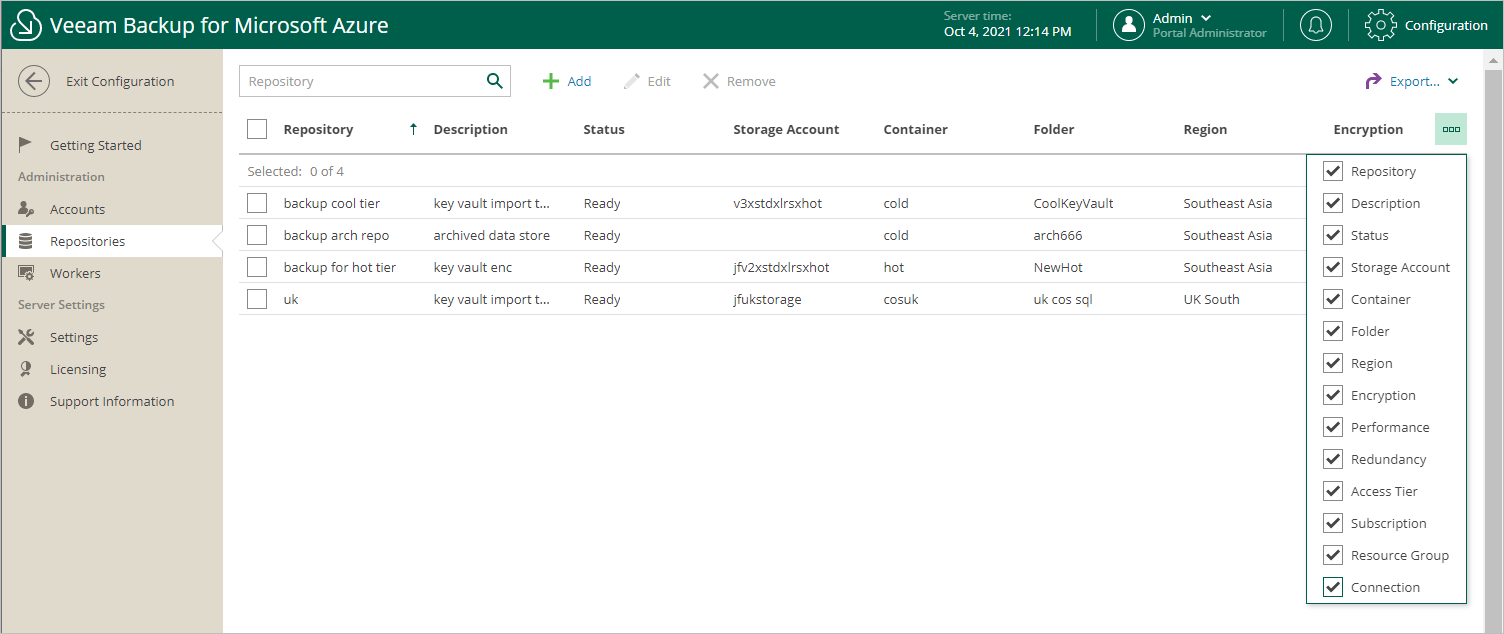Screen dimensions: 1504x634
Task: Click the arch666 folder cell
Action: (1058, 235)
